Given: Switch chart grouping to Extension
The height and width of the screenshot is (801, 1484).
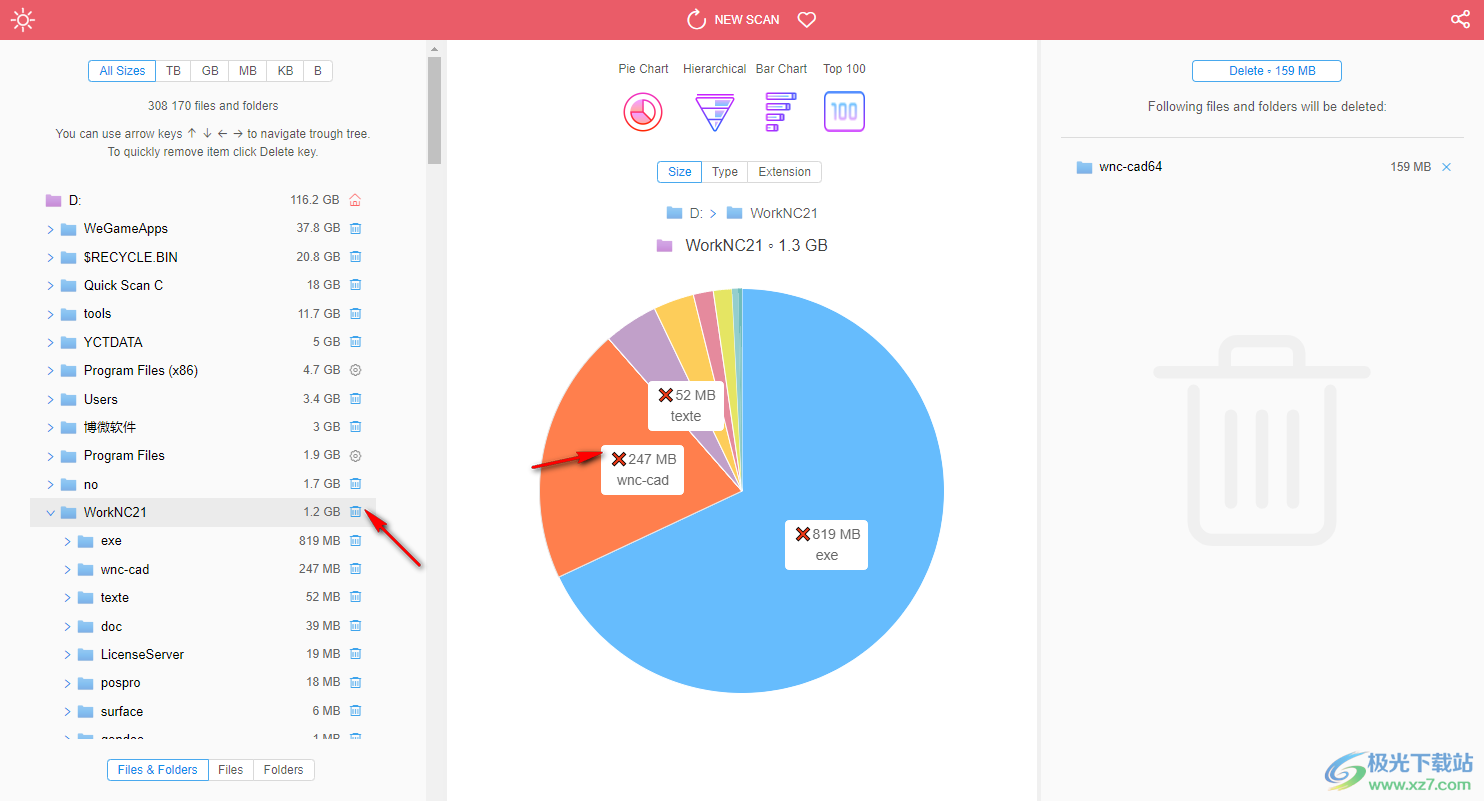Looking at the screenshot, I should tap(784, 172).
